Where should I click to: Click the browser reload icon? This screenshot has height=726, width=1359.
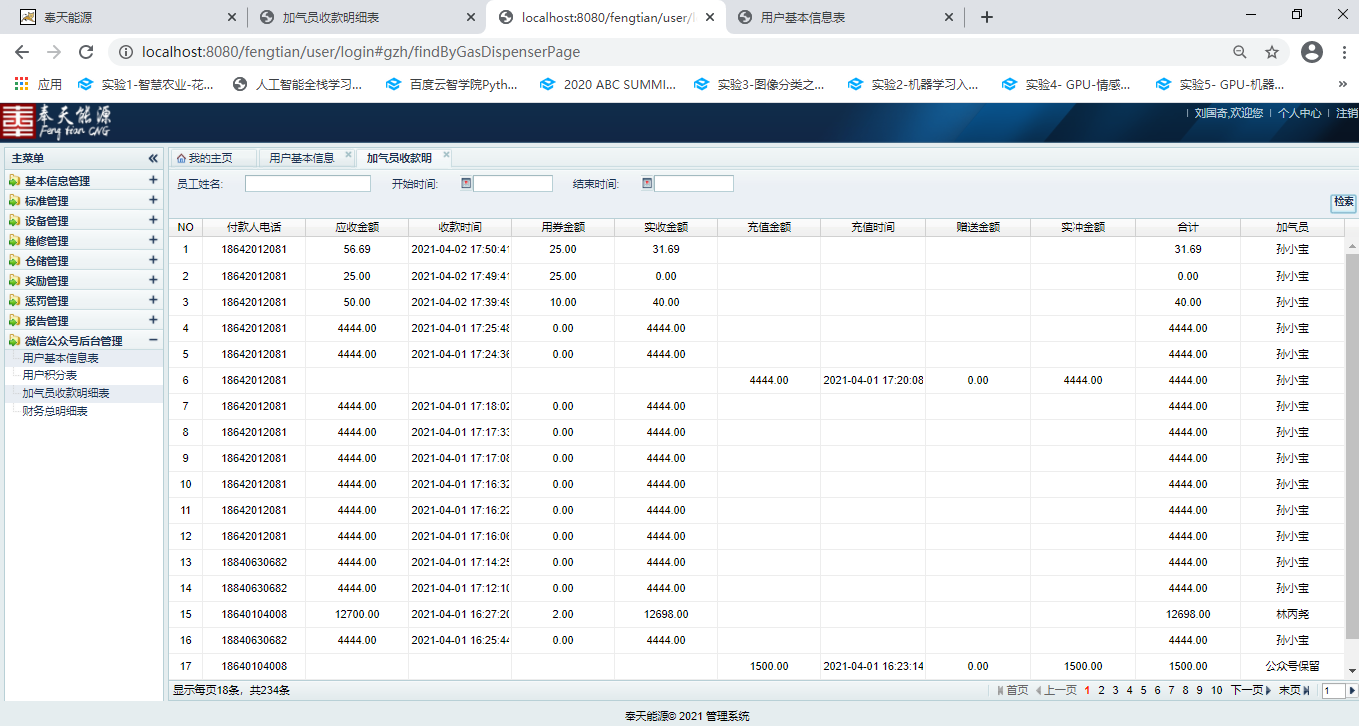pos(86,52)
